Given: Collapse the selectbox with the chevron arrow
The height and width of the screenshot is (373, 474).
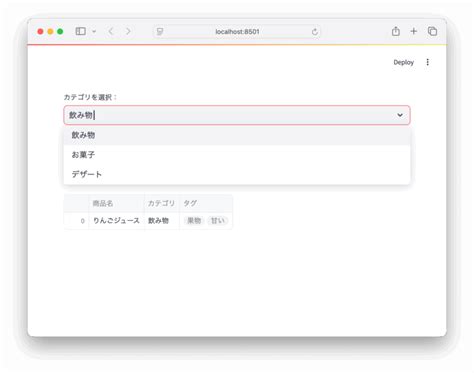Looking at the screenshot, I should (400, 115).
